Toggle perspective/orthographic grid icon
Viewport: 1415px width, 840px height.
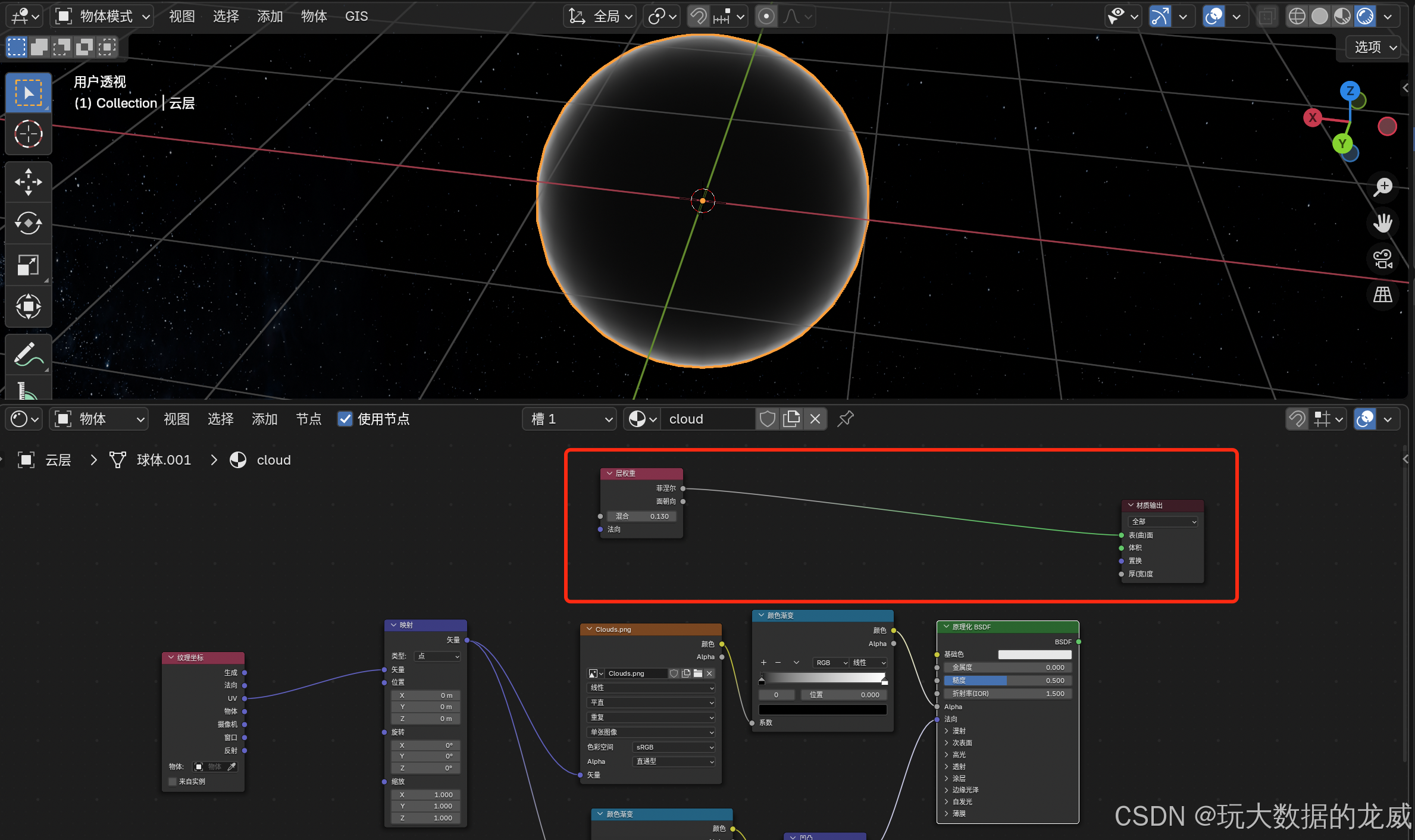click(x=1383, y=294)
